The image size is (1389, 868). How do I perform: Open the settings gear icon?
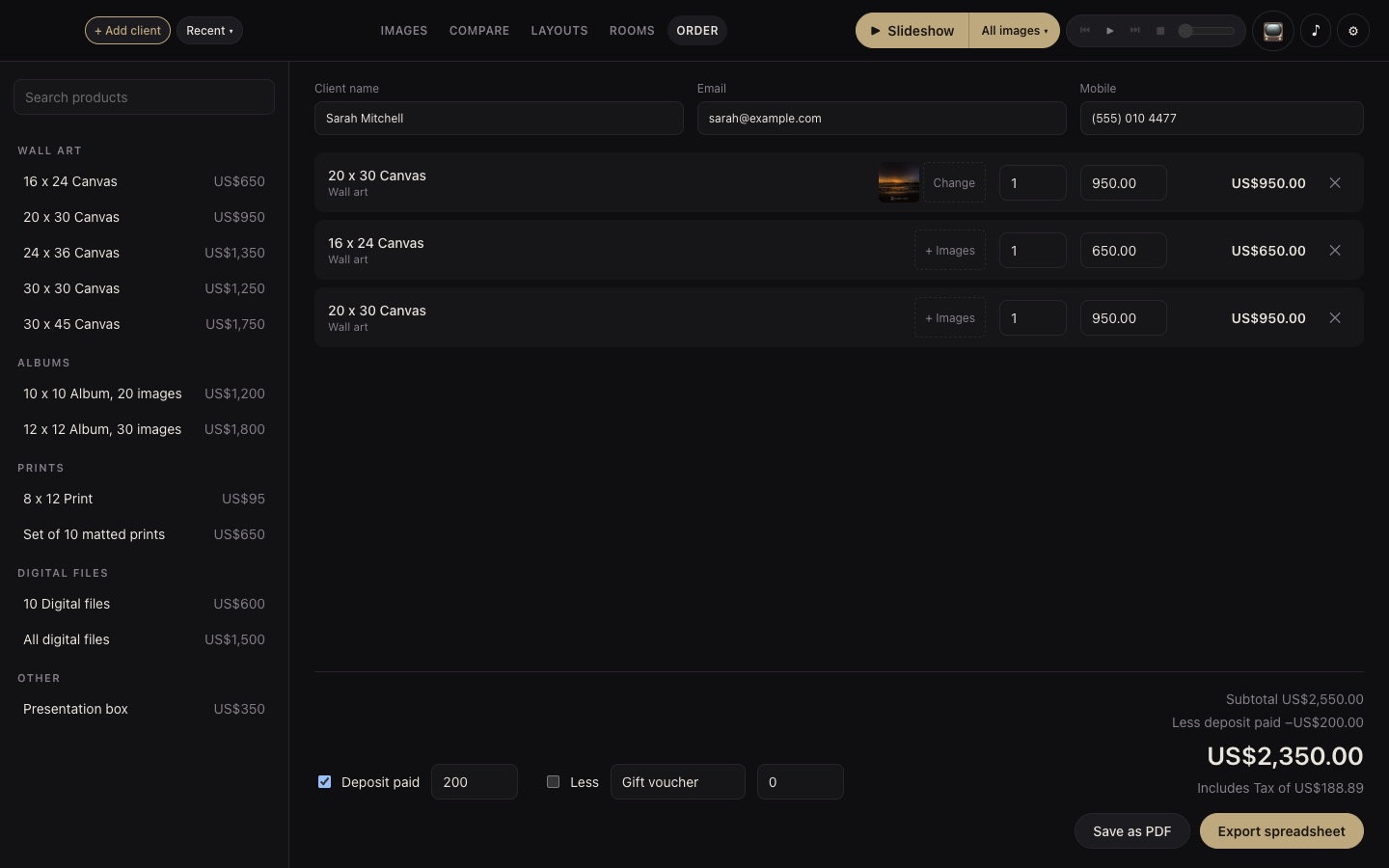(x=1353, y=31)
